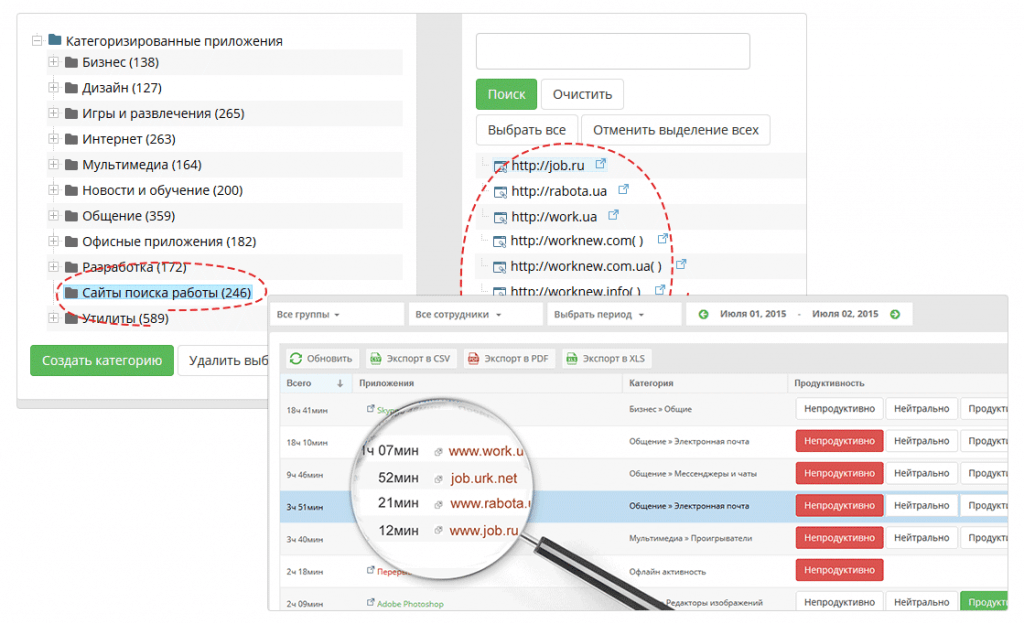
Task: Click the next date green arrow icon
Action: pyautogui.click(x=895, y=314)
